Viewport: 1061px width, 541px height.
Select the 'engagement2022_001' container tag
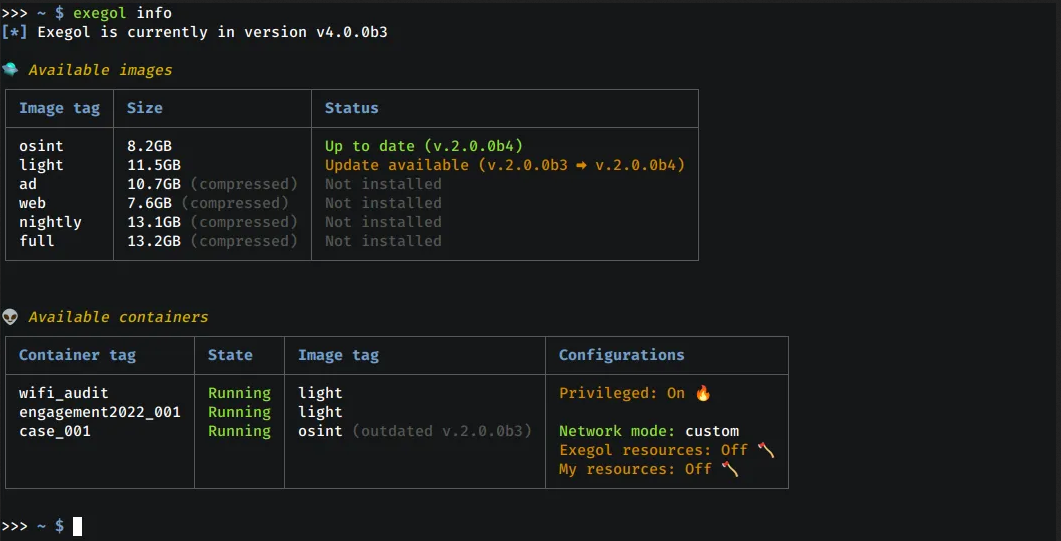tap(99, 412)
